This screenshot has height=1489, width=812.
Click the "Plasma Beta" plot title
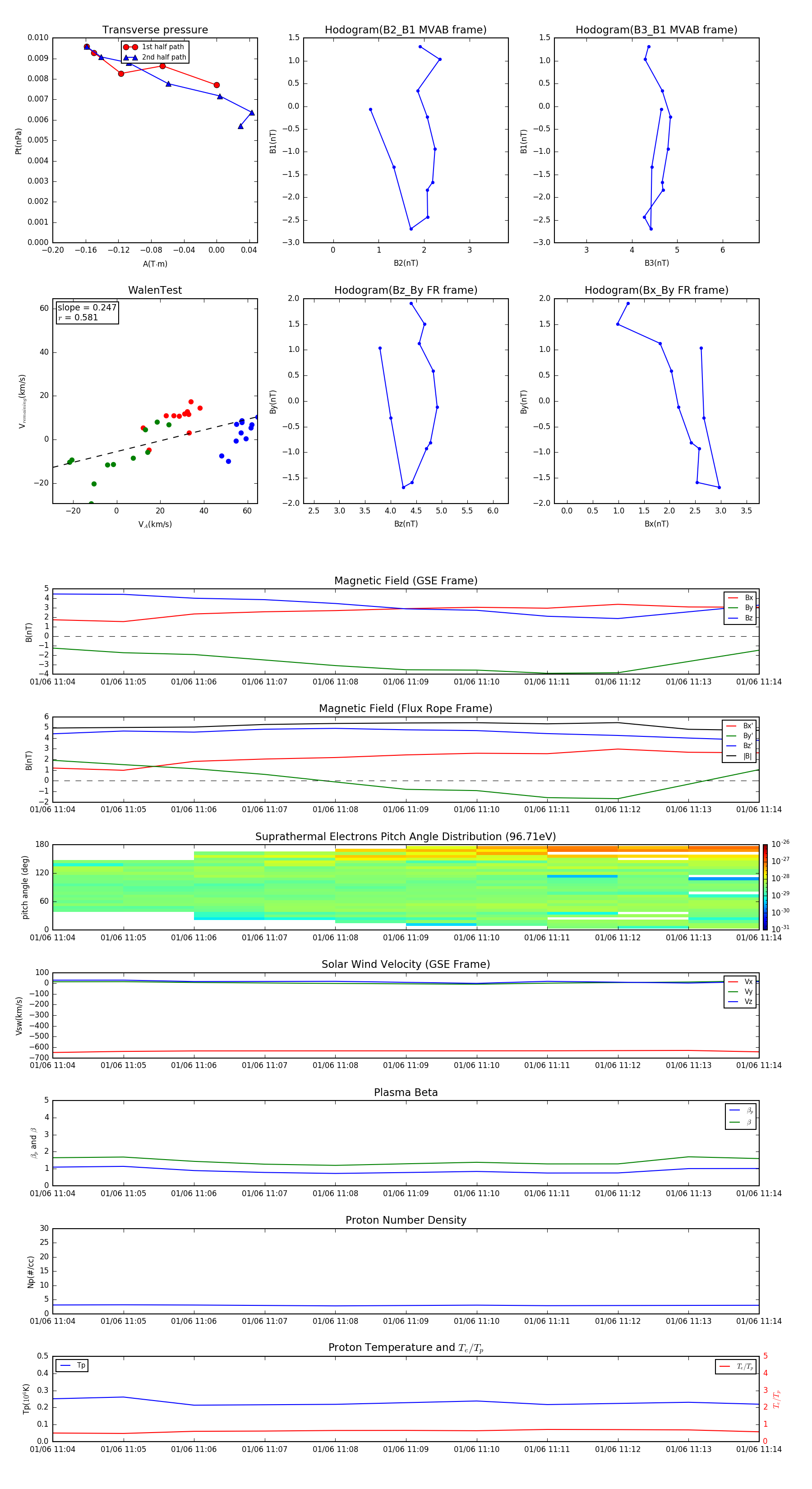[x=406, y=1092]
